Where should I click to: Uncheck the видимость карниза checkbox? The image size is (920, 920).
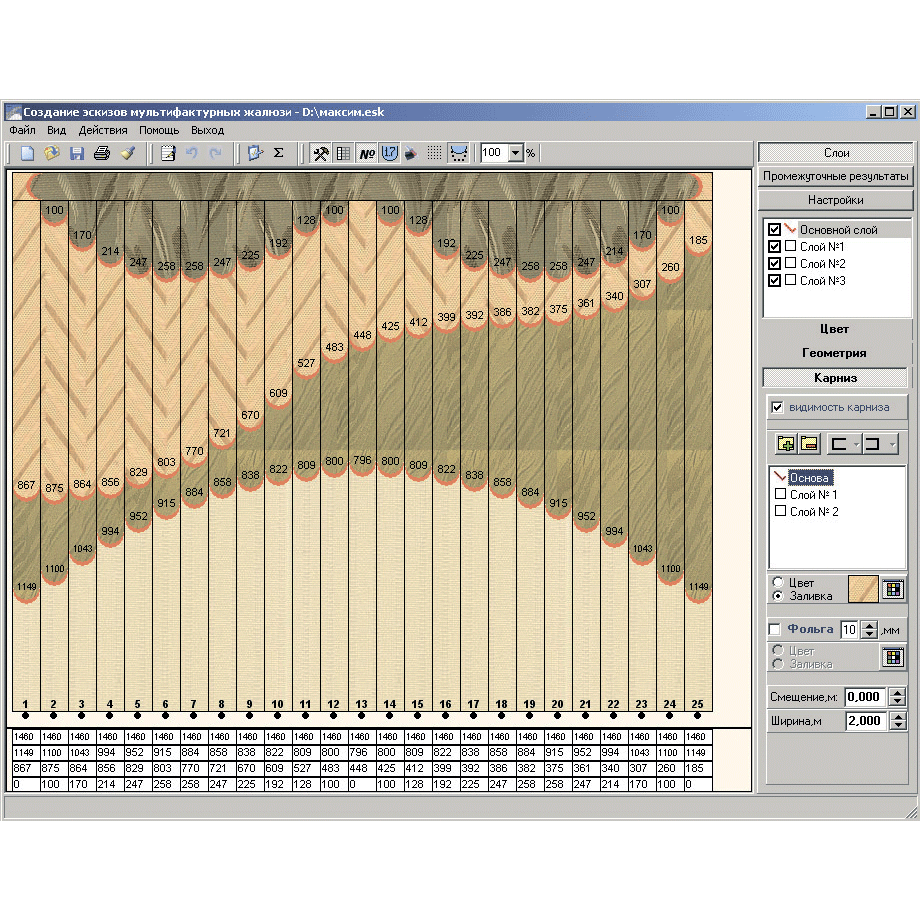[x=777, y=408]
